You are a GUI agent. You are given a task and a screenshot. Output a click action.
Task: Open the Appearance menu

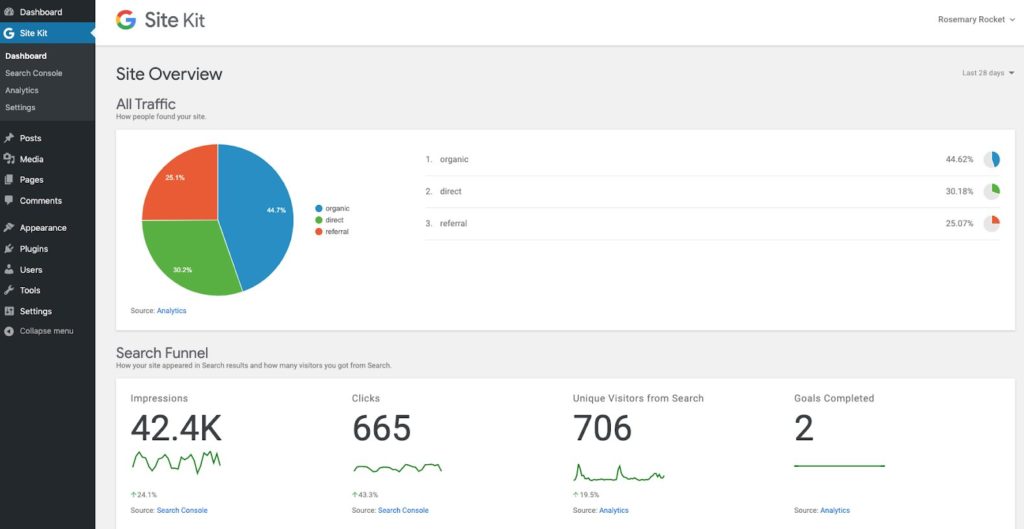click(x=48, y=228)
